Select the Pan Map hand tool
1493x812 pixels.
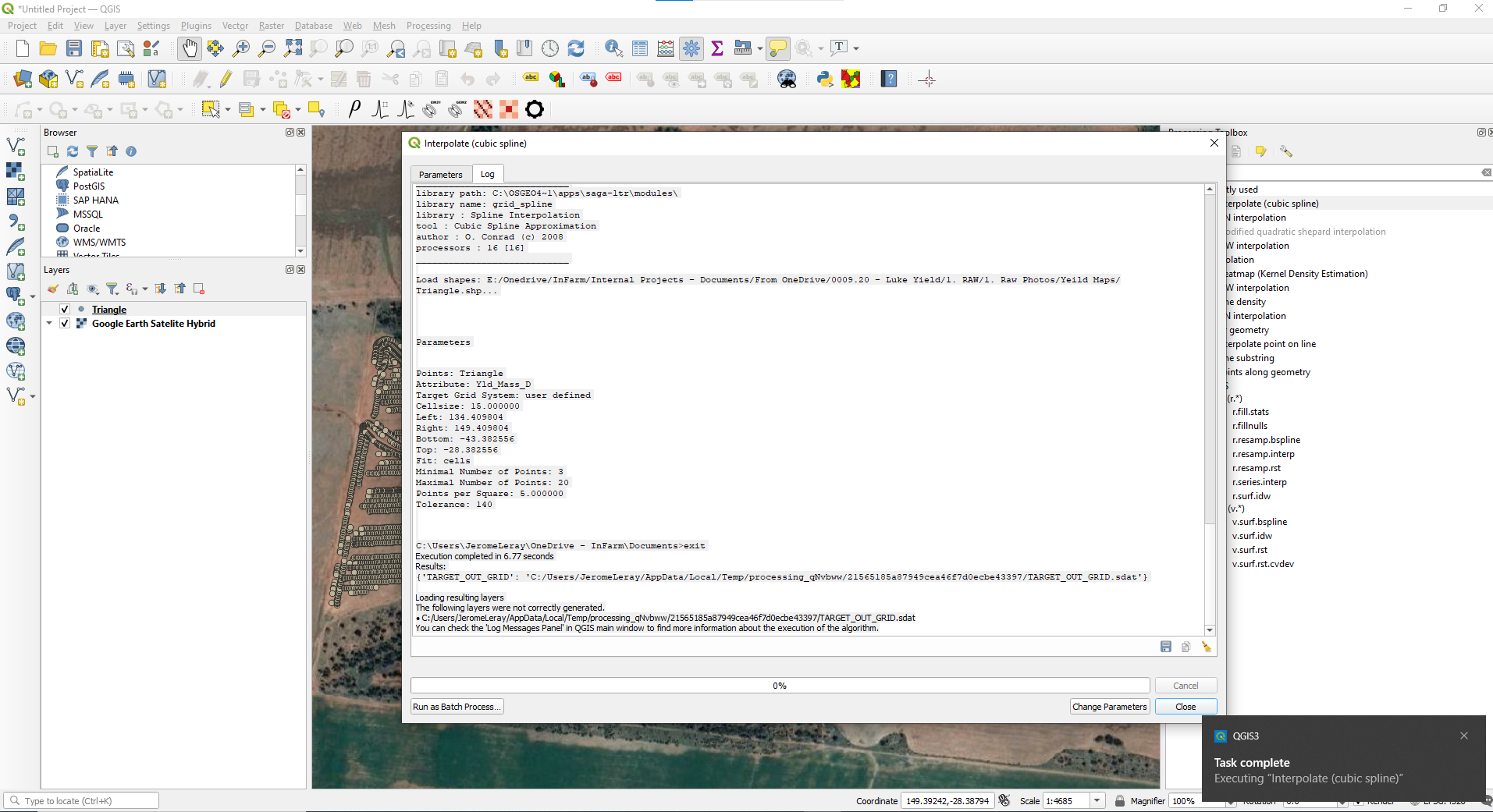coord(189,48)
